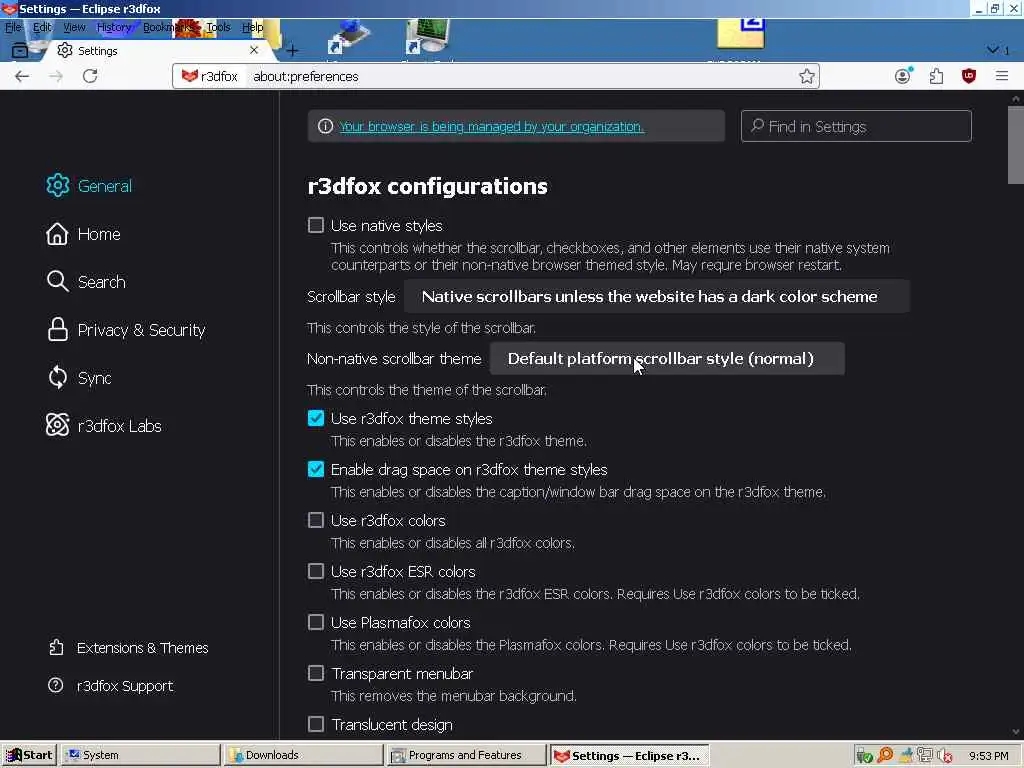Screen dimensions: 1024x768
Task: Open r3dfox Support
Action: click(111, 686)
